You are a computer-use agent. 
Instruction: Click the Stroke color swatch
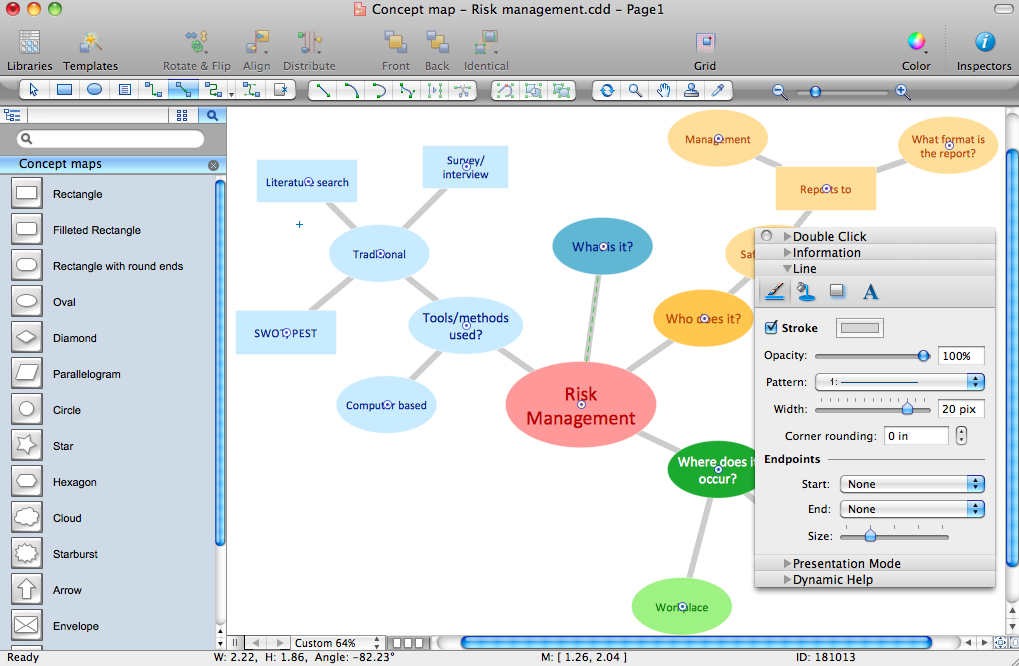point(859,328)
